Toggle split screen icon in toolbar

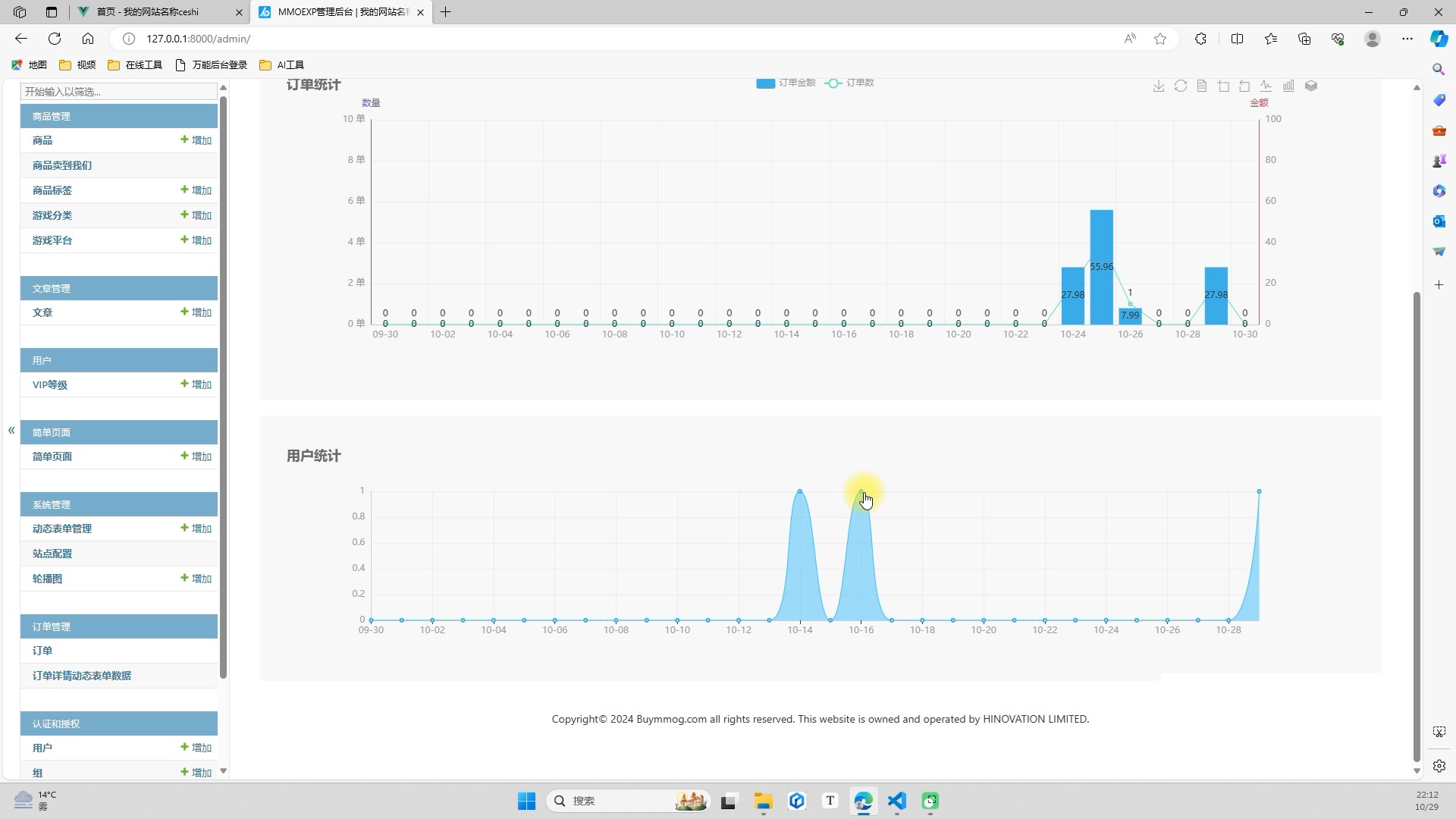point(1238,39)
